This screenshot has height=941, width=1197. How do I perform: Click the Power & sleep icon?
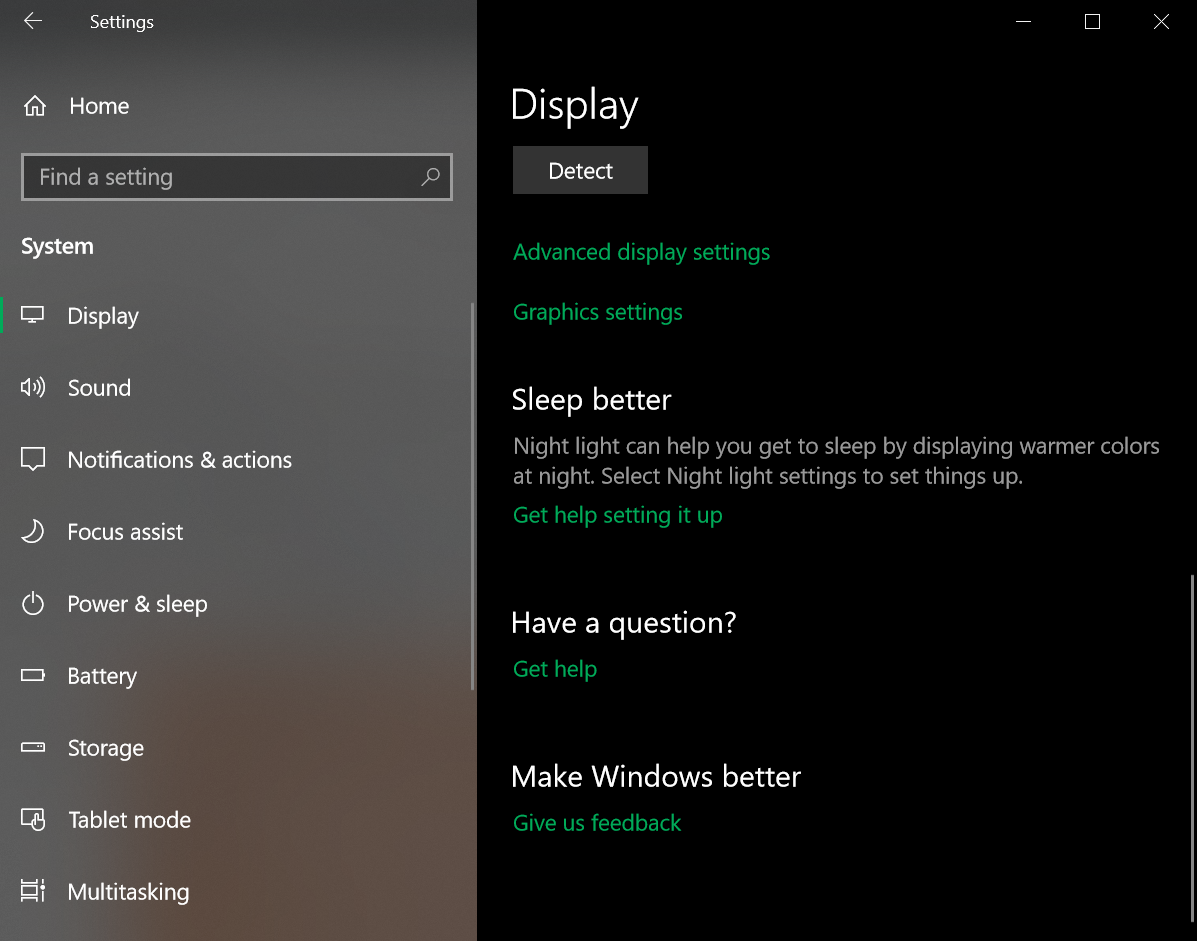pos(33,604)
